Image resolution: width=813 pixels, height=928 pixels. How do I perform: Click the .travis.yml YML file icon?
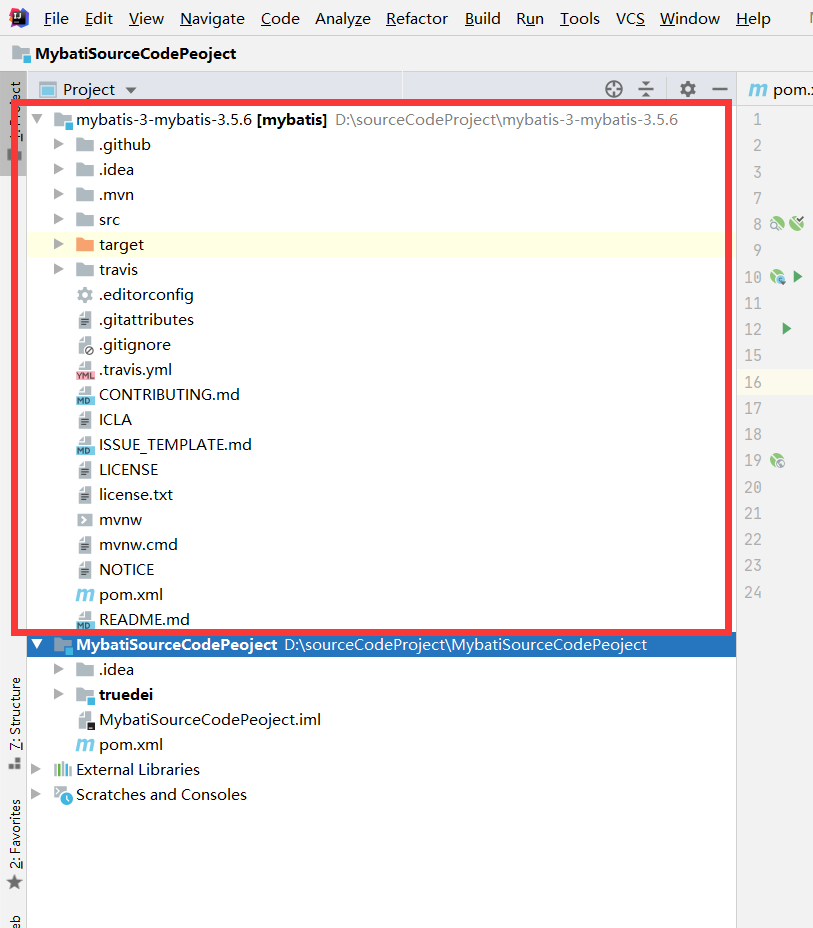(x=85, y=370)
